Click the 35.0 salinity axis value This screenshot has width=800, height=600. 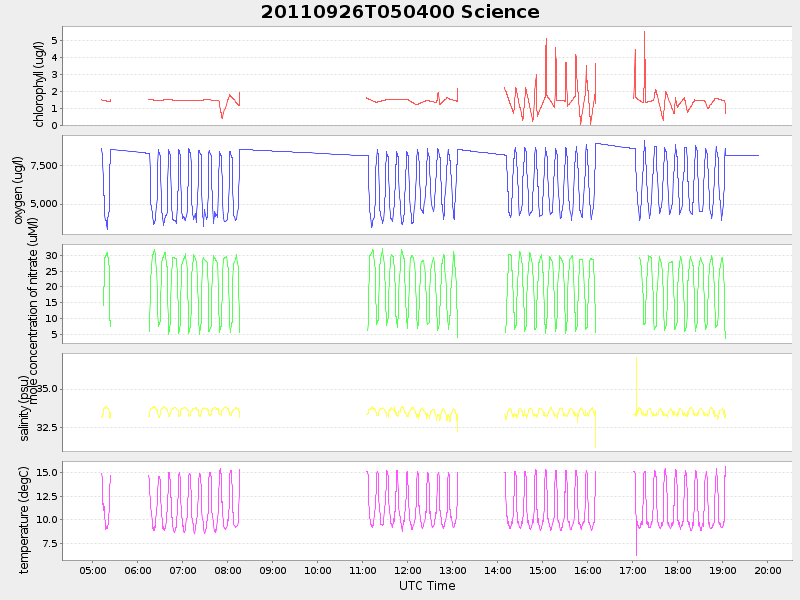(47, 389)
